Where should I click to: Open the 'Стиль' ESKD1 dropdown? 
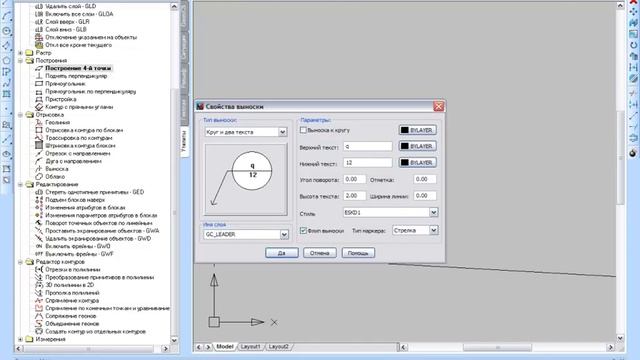[x=433, y=213]
